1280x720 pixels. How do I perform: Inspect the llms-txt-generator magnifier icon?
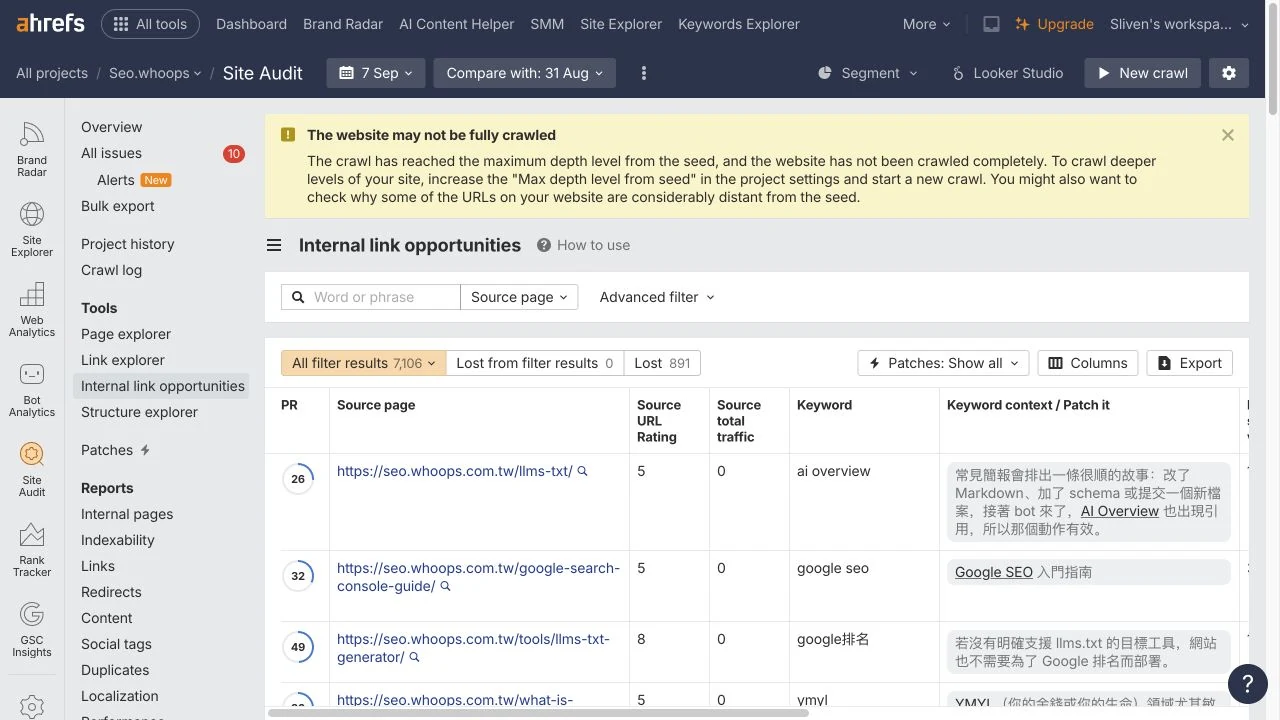pos(414,657)
